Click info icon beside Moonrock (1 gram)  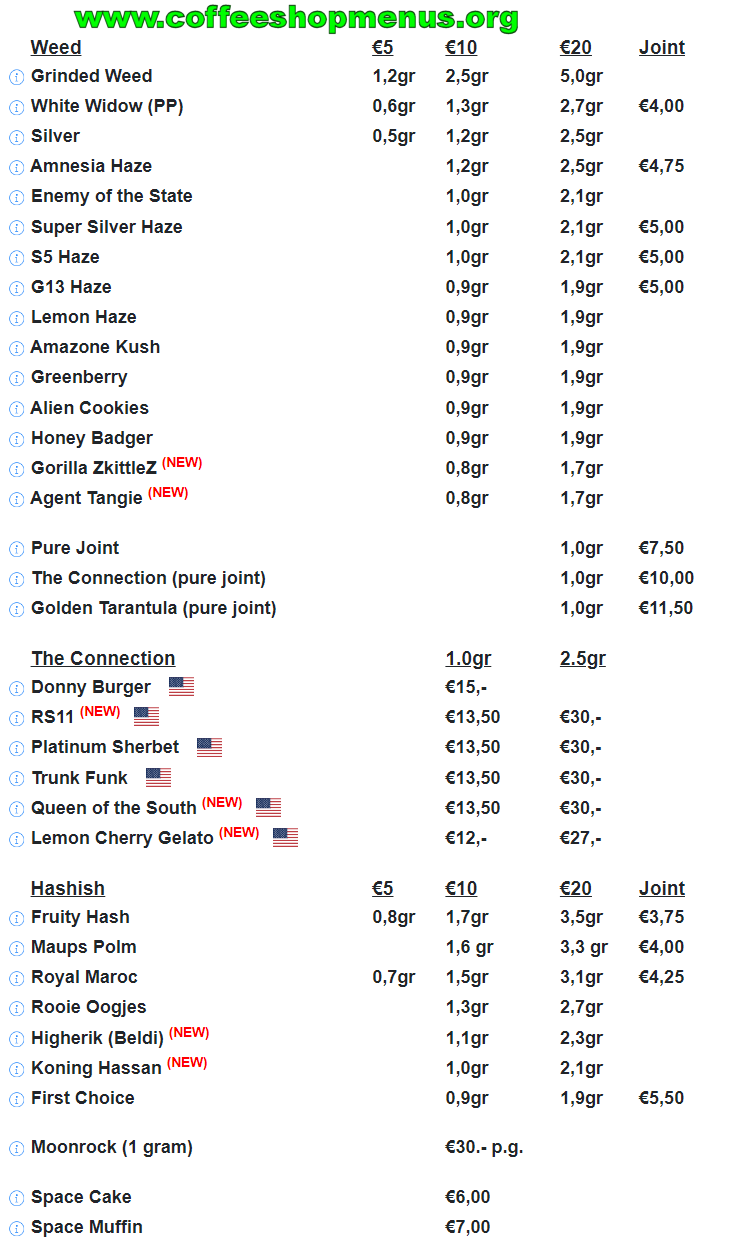point(16,1149)
